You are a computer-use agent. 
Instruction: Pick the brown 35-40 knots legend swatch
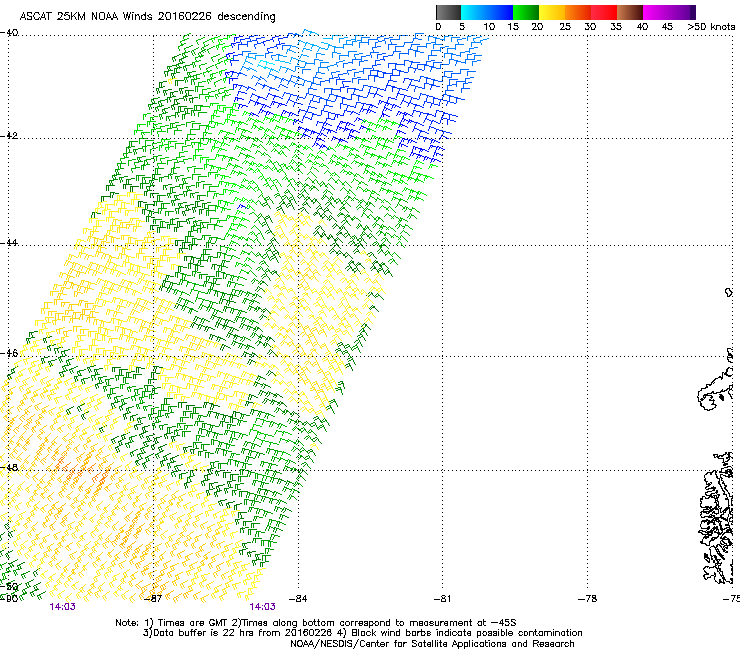point(630,12)
